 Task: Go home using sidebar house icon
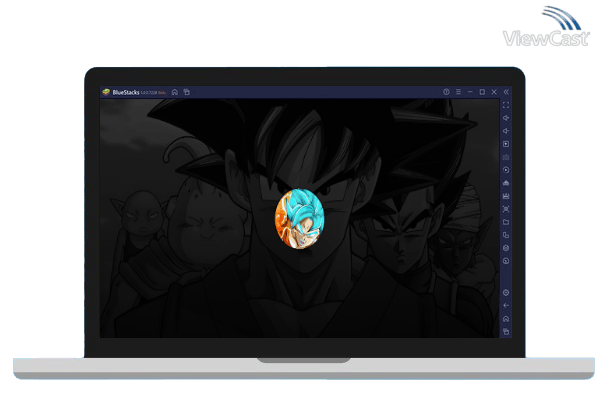coord(506,319)
